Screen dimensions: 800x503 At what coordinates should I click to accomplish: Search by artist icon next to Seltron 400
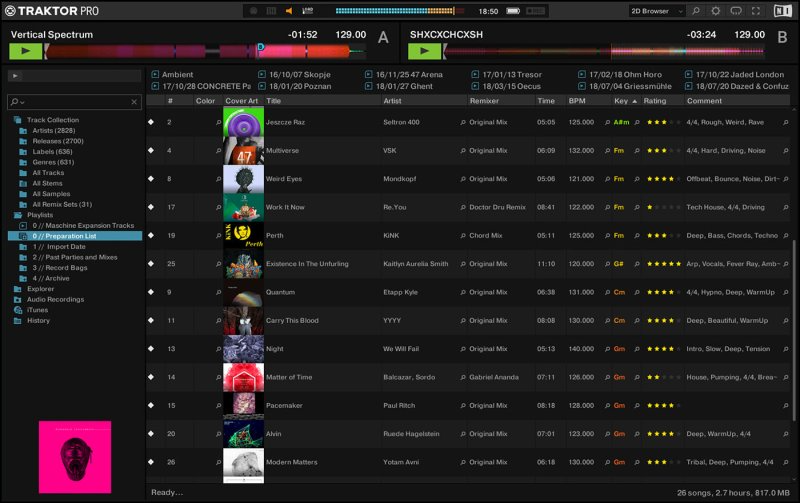tap(463, 122)
